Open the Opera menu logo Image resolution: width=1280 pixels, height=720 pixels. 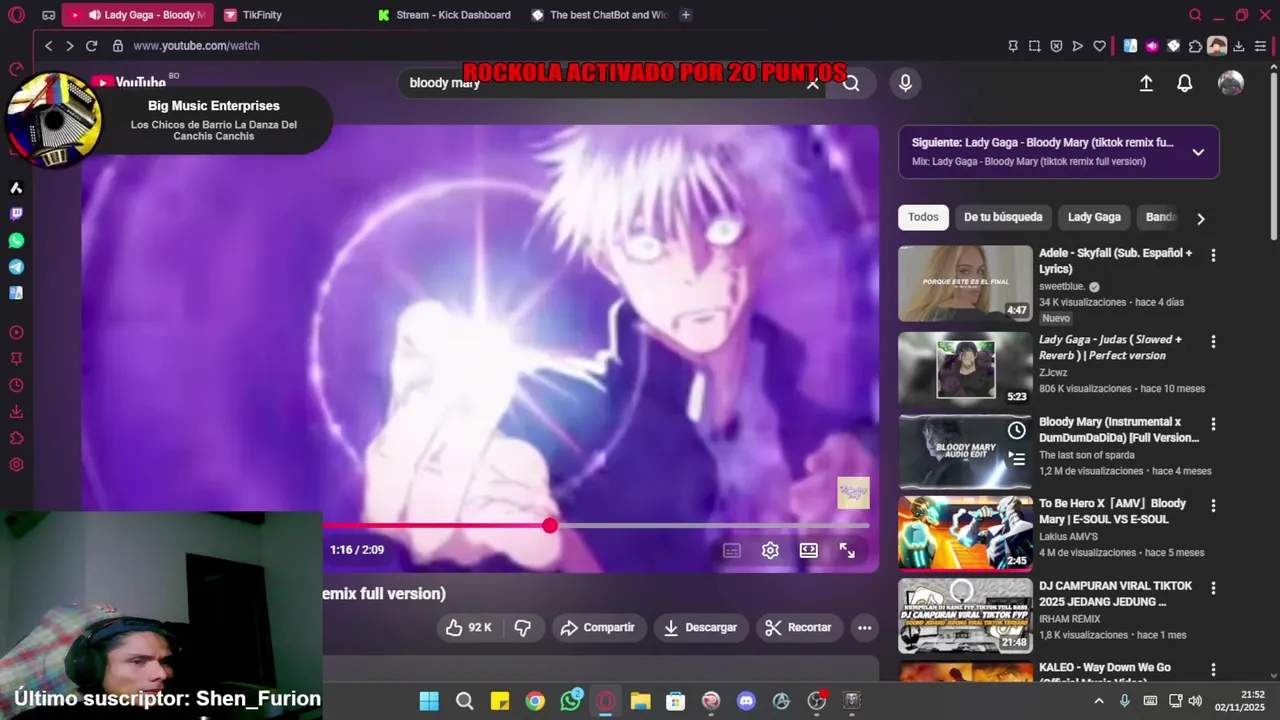(x=16, y=15)
